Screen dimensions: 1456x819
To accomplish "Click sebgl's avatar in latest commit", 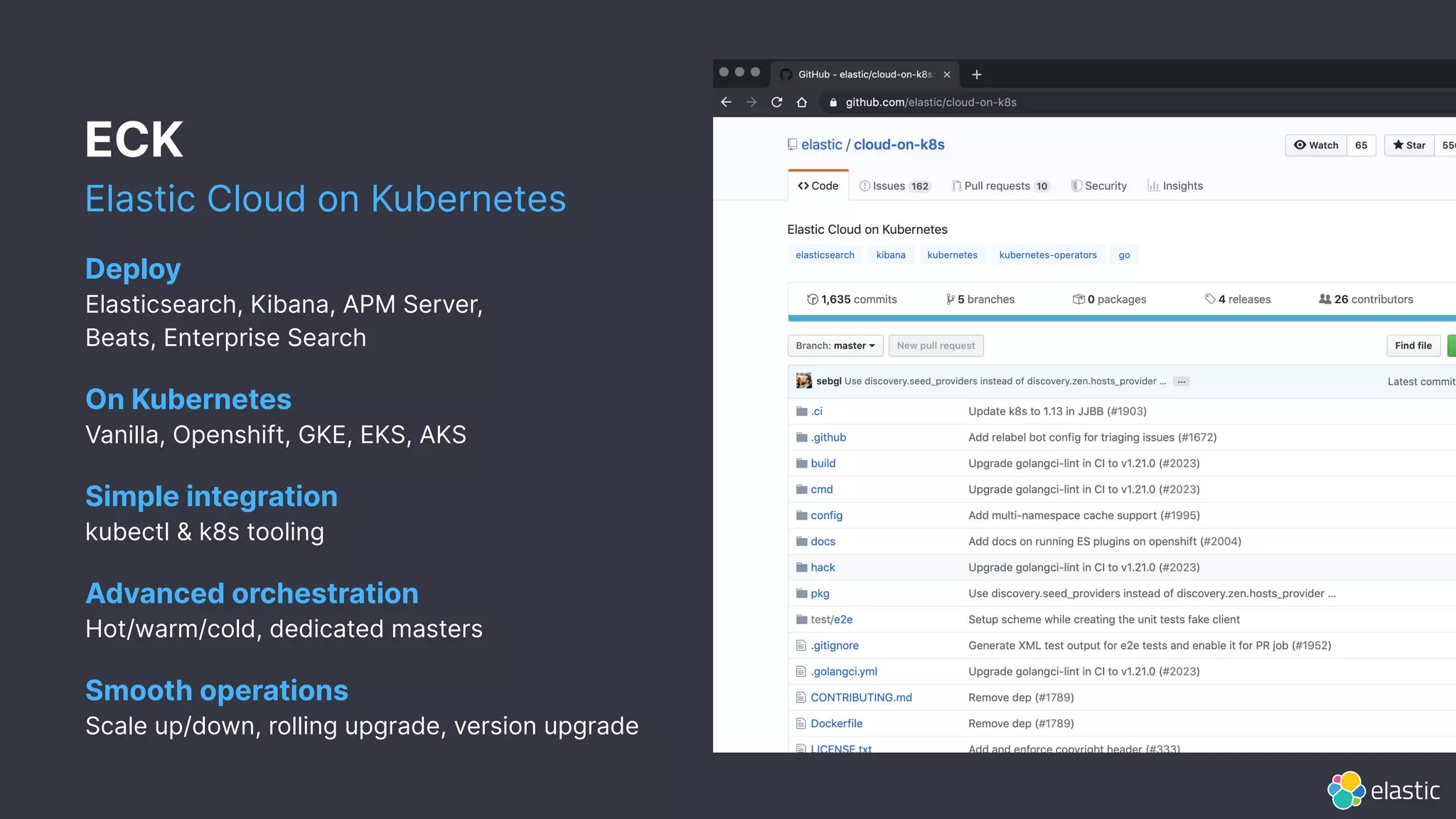I will pyautogui.click(x=804, y=381).
